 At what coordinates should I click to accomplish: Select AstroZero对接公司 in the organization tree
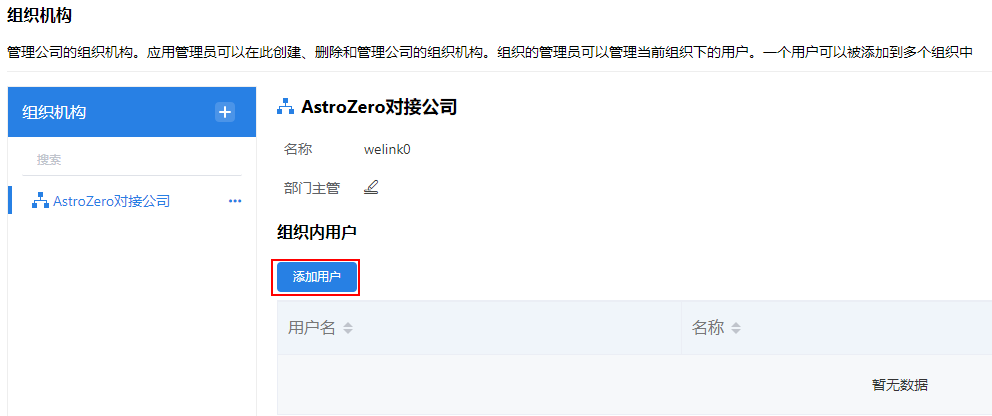pos(111,201)
